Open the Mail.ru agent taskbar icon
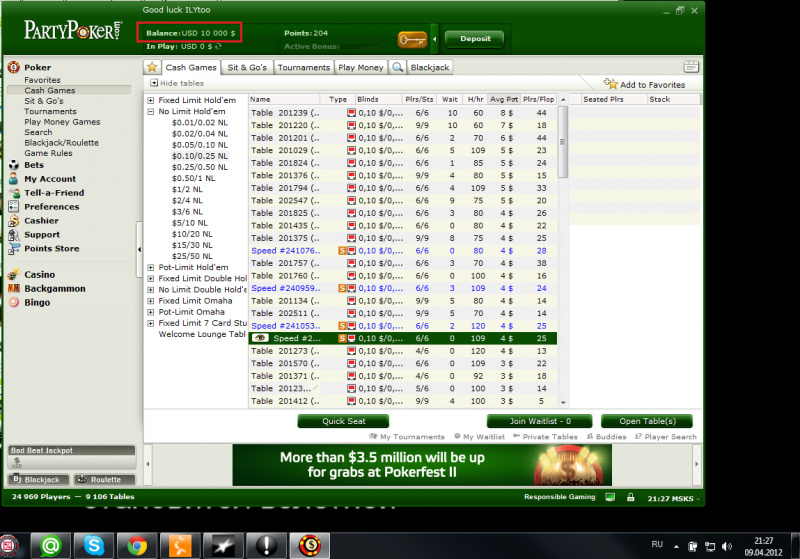This screenshot has height=559, width=800. 51,546
